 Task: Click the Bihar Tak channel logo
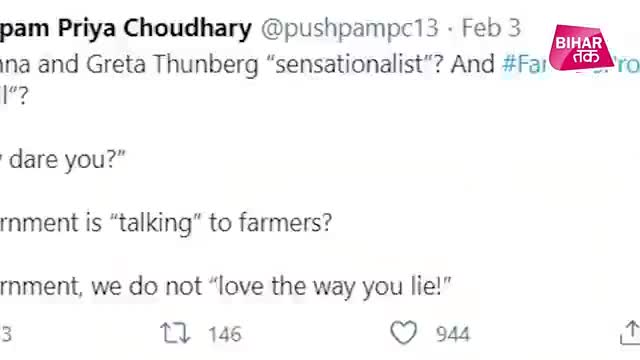(x=580, y=47)
